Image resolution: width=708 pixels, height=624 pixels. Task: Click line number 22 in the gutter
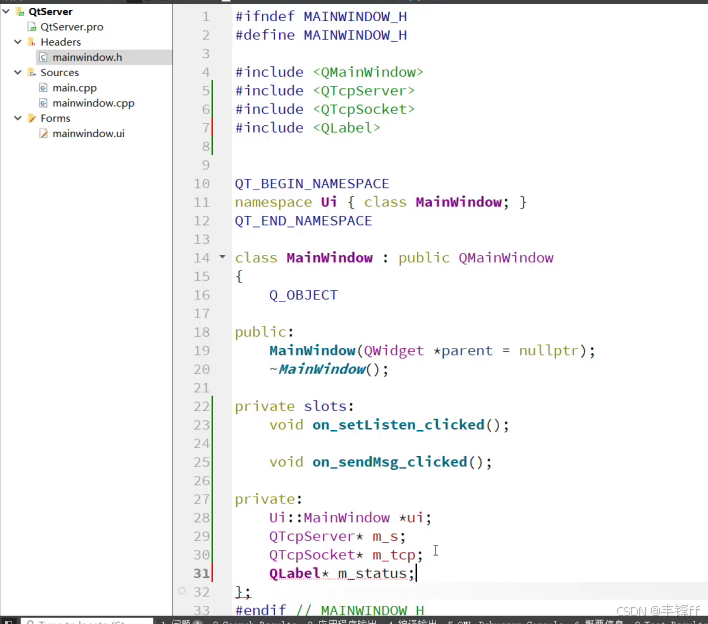[x=202, y=406]
